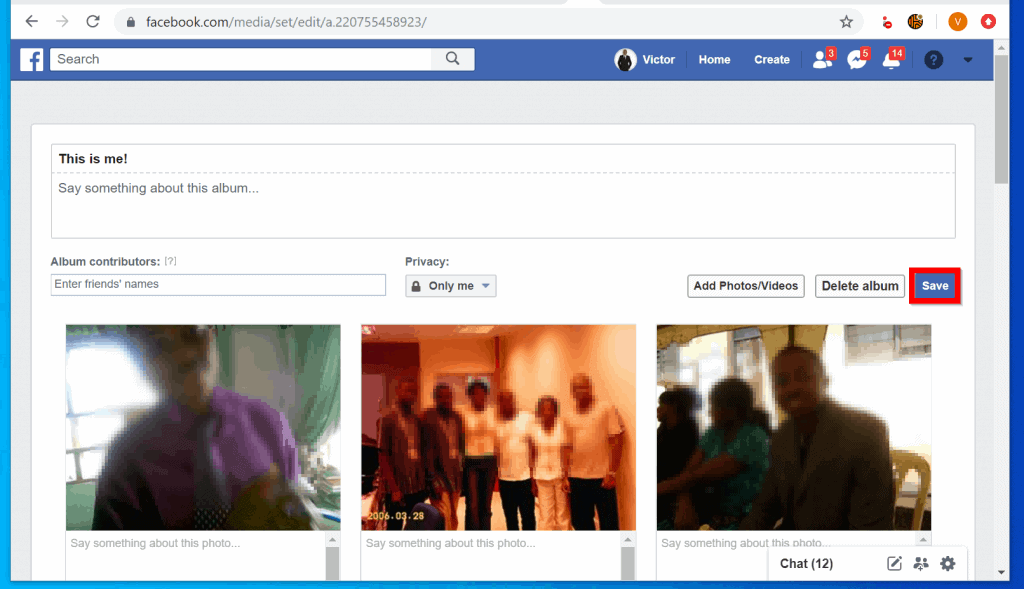Click the page scrollbar up arrow
This screenshot has height=589, width=1024.
[x=1001, y=48]
